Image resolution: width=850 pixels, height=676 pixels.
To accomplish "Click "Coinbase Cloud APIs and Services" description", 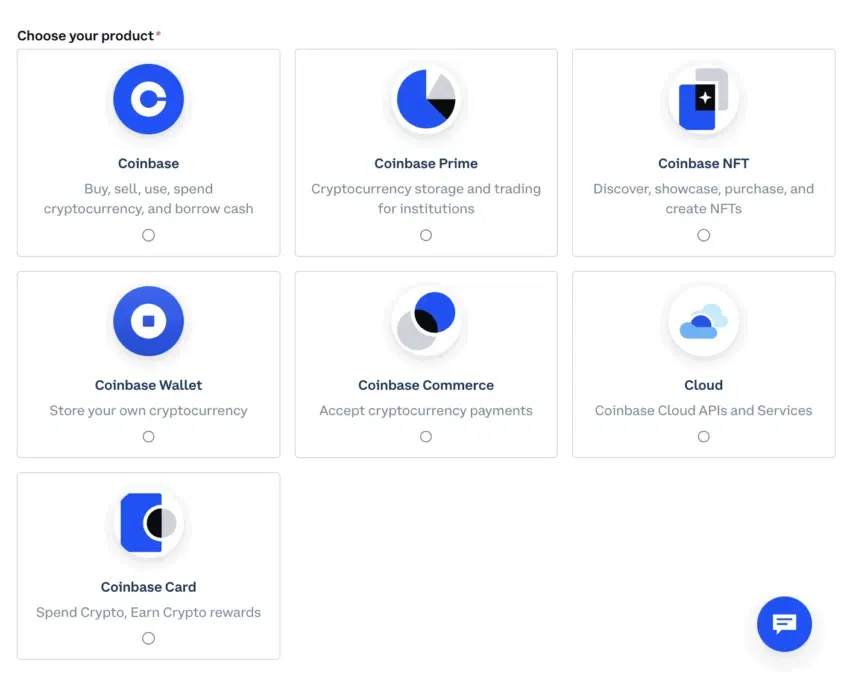I will coord(703,411).
